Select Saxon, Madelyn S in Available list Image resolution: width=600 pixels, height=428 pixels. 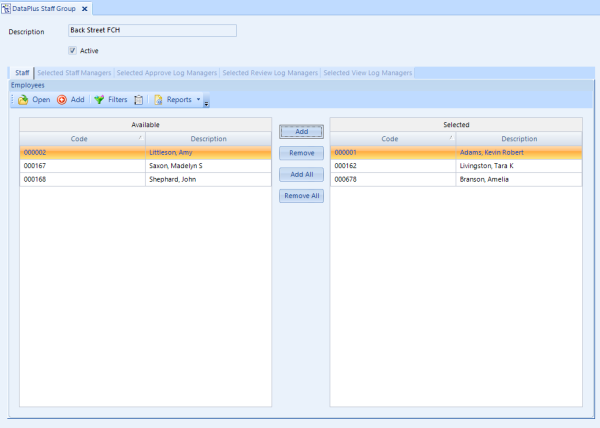(x=175, y=166)
